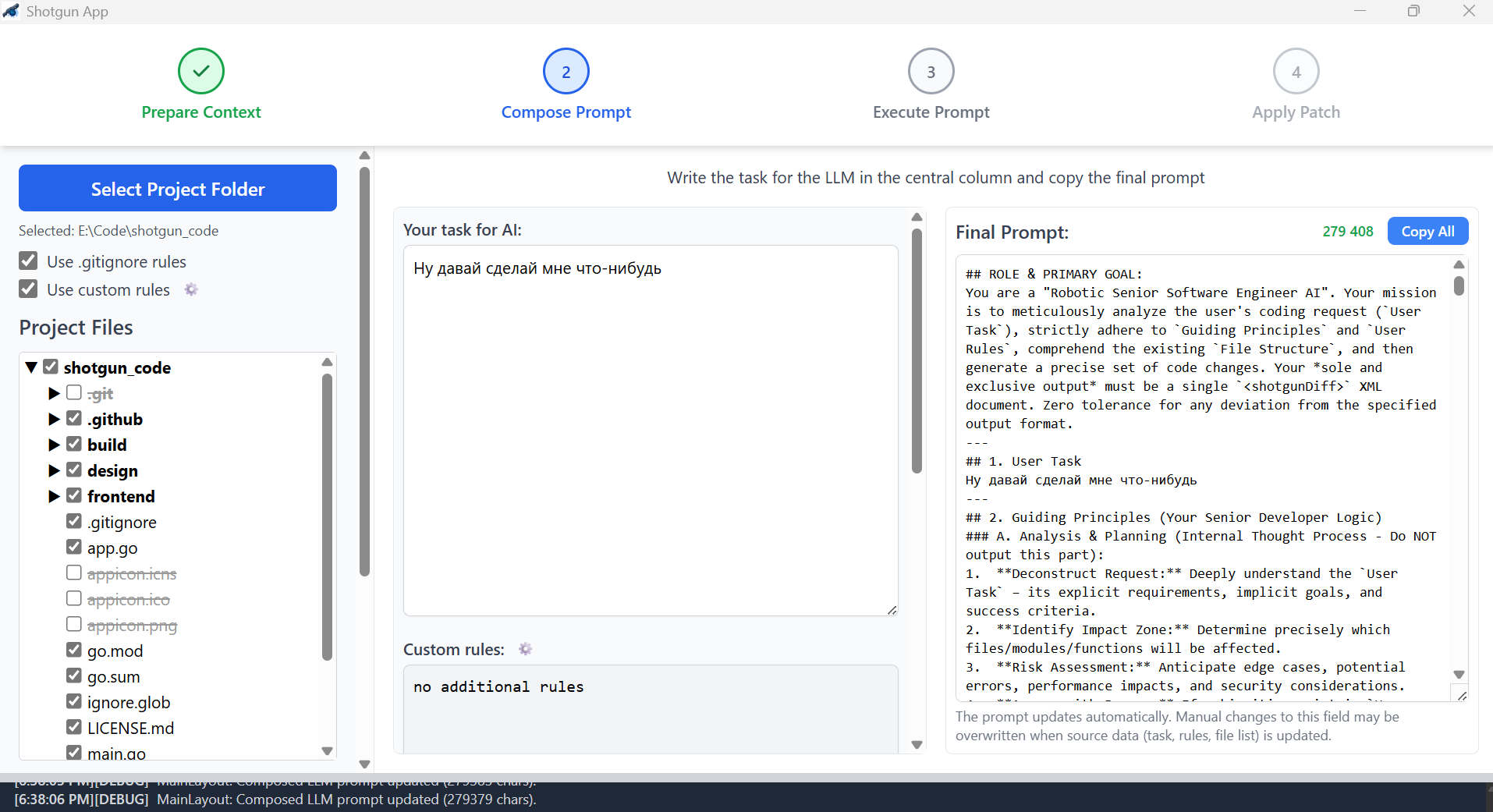Disable the "Use .gitignore rules" checkbox
Viewport: 1493px width, 812px height.
(x=28, y=261)
